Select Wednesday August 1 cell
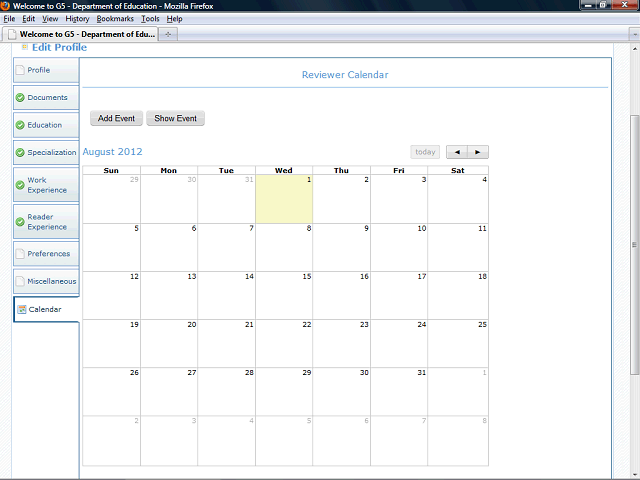640x480 pixels. click(284, 199)
